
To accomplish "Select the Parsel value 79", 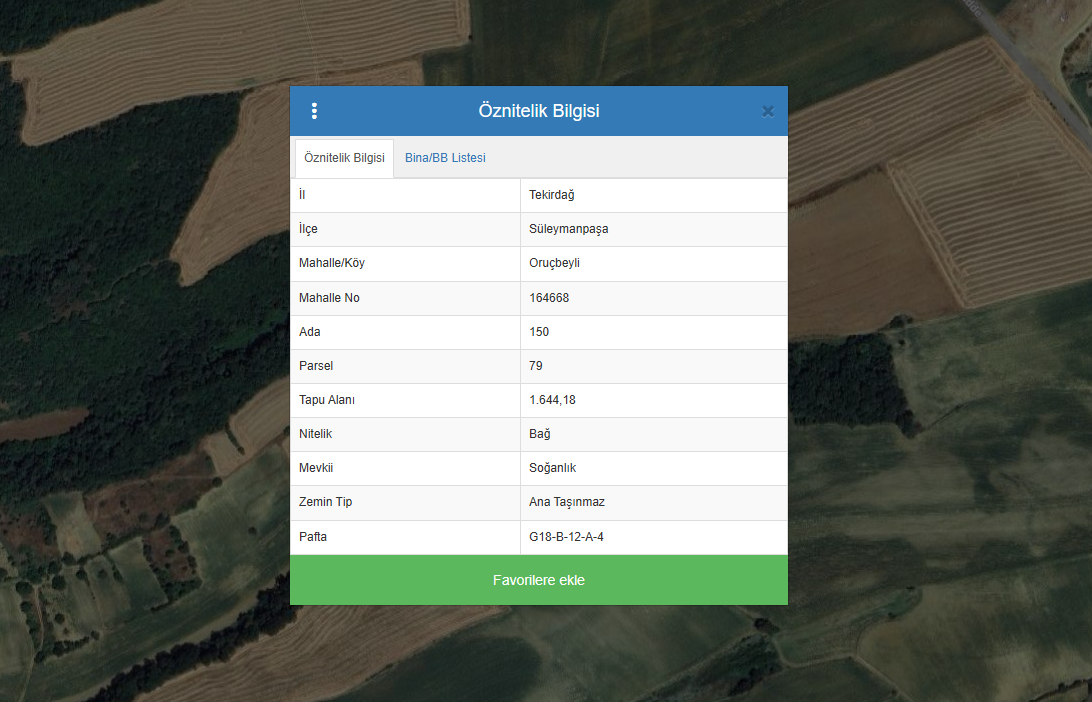I will [x=536, y=366].
